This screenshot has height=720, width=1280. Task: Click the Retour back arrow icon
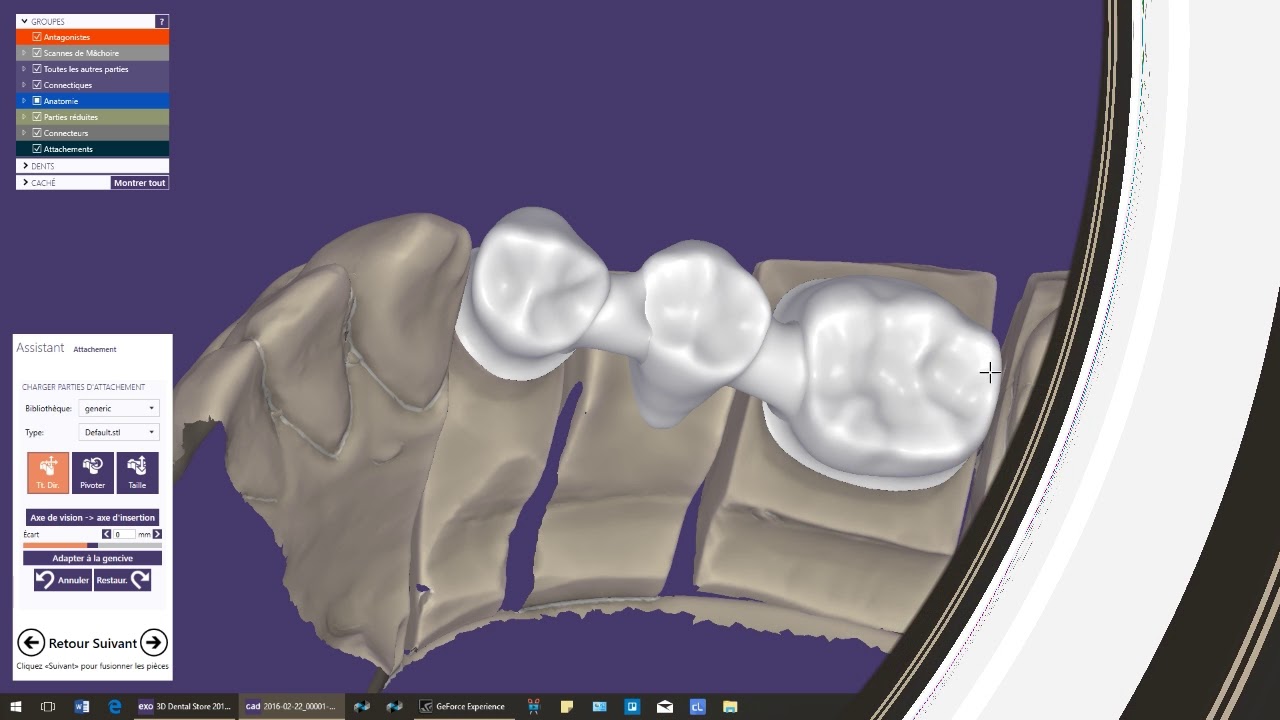pyautogui.click(x=31, y=642)
